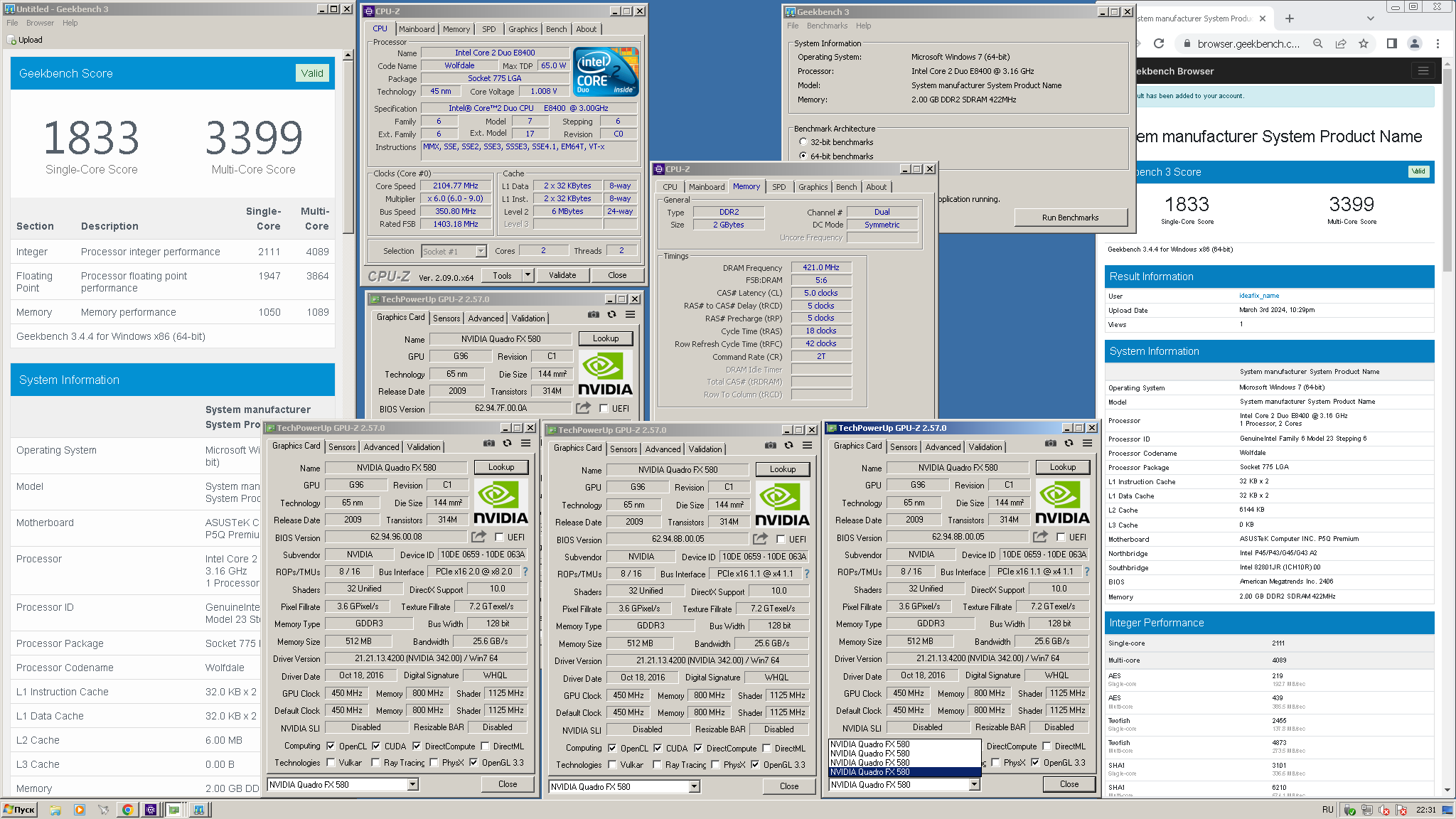Click the refresh icon in the top GPU-Z window
The height and width of the screenshot is (819, 1456).
click(x=611, y=314)
